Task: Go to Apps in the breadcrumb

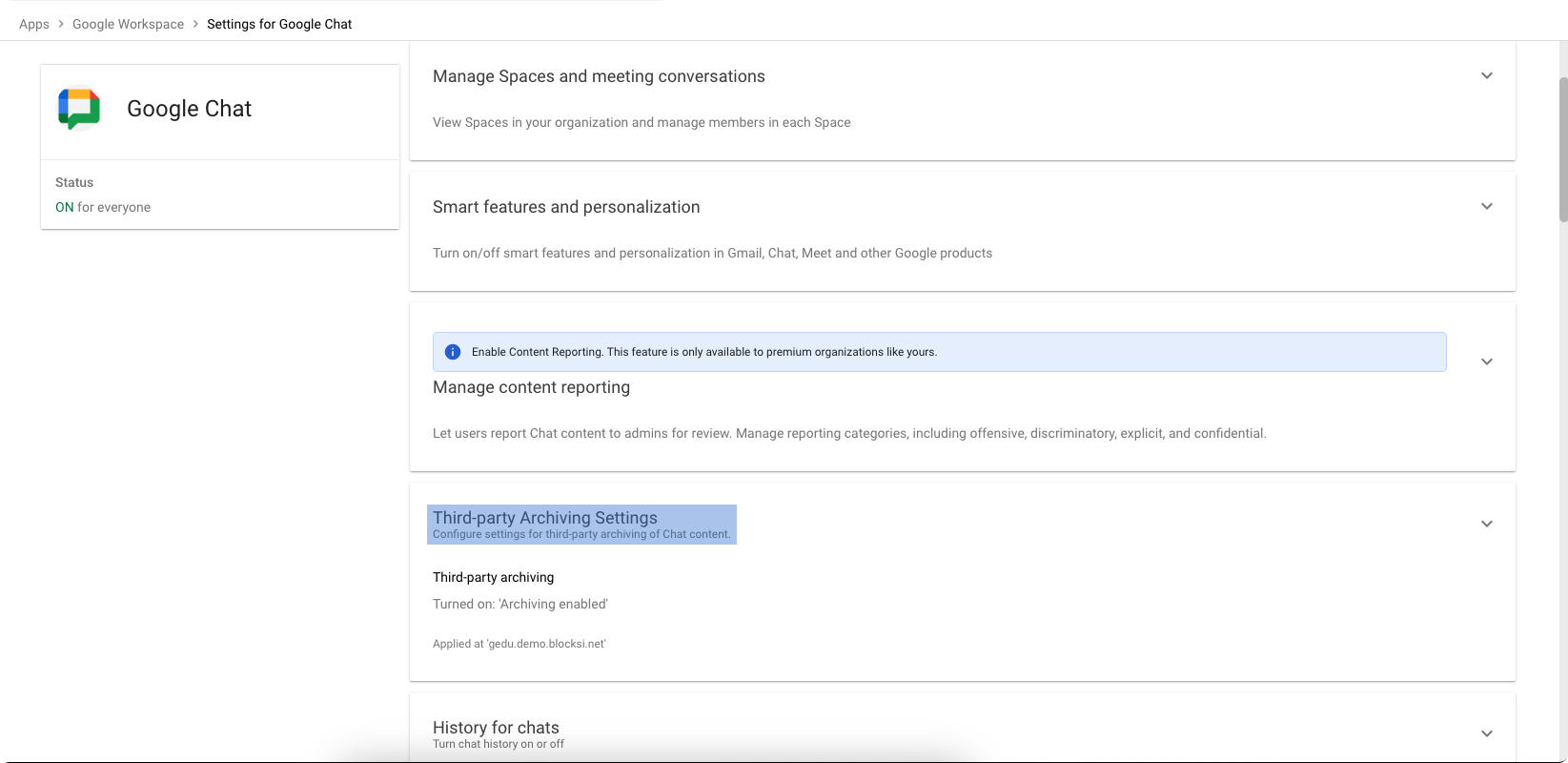Action: click(x=34, y=24)
